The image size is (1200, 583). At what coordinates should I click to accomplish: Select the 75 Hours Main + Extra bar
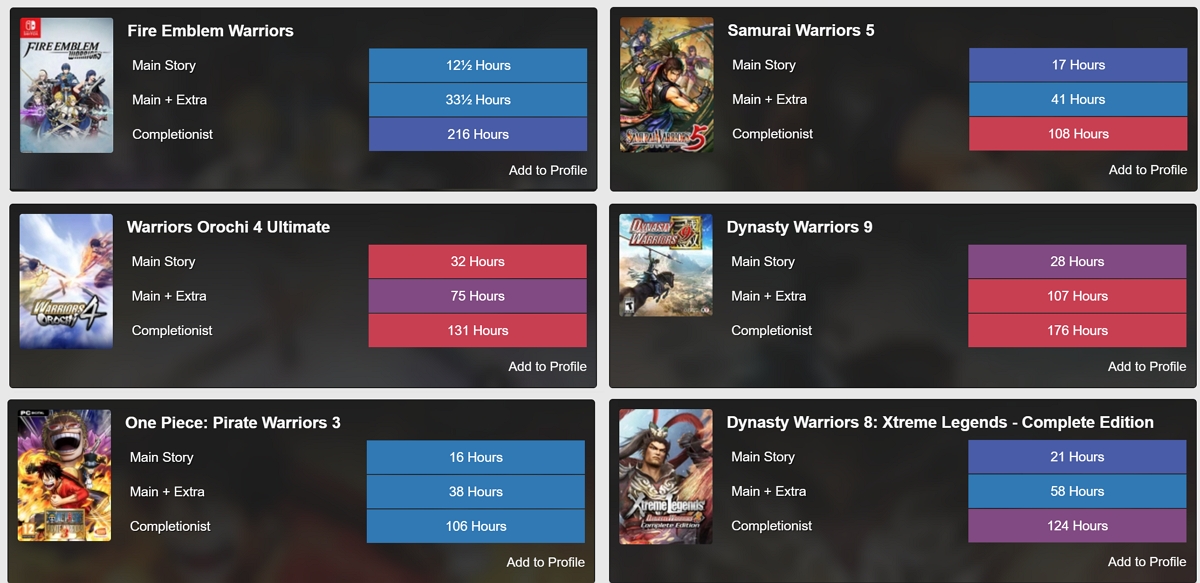[x=477, y=296]
